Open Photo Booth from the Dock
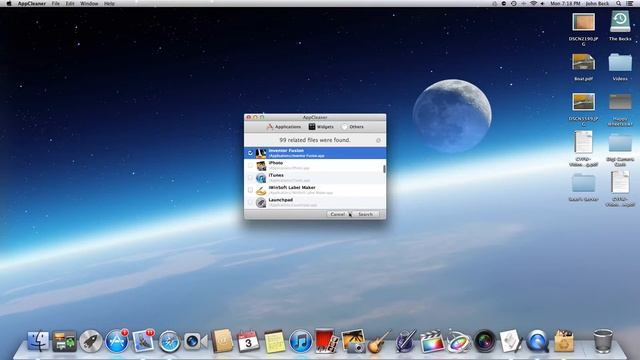Screen dimensions: 640x360 click(x=327, y=341)
